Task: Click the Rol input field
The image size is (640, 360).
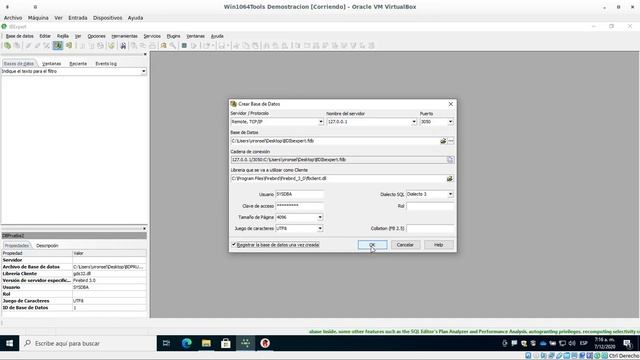Action: coord(430,206)
